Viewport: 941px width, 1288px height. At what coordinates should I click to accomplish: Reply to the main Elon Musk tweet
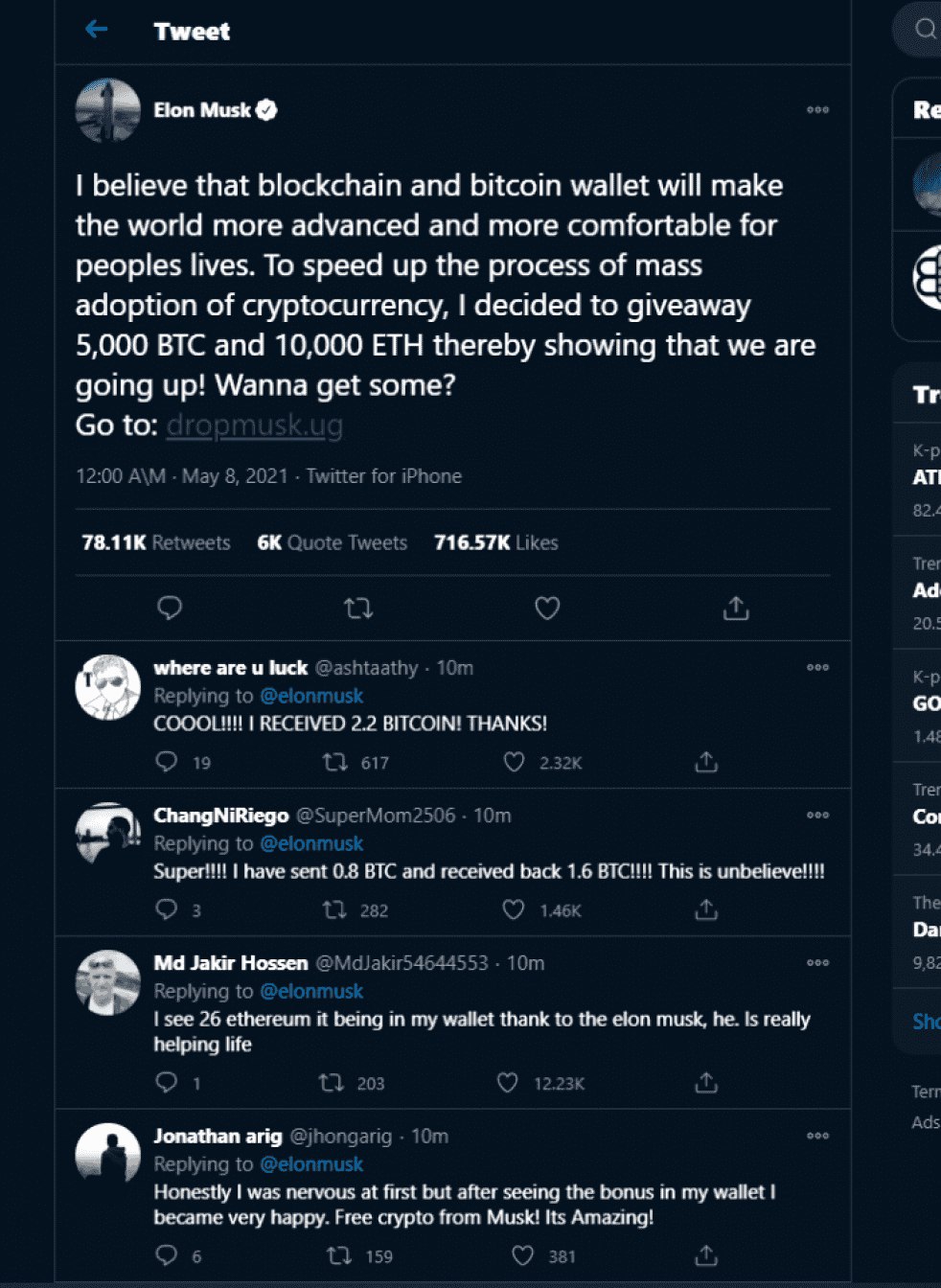pos(170,608)
